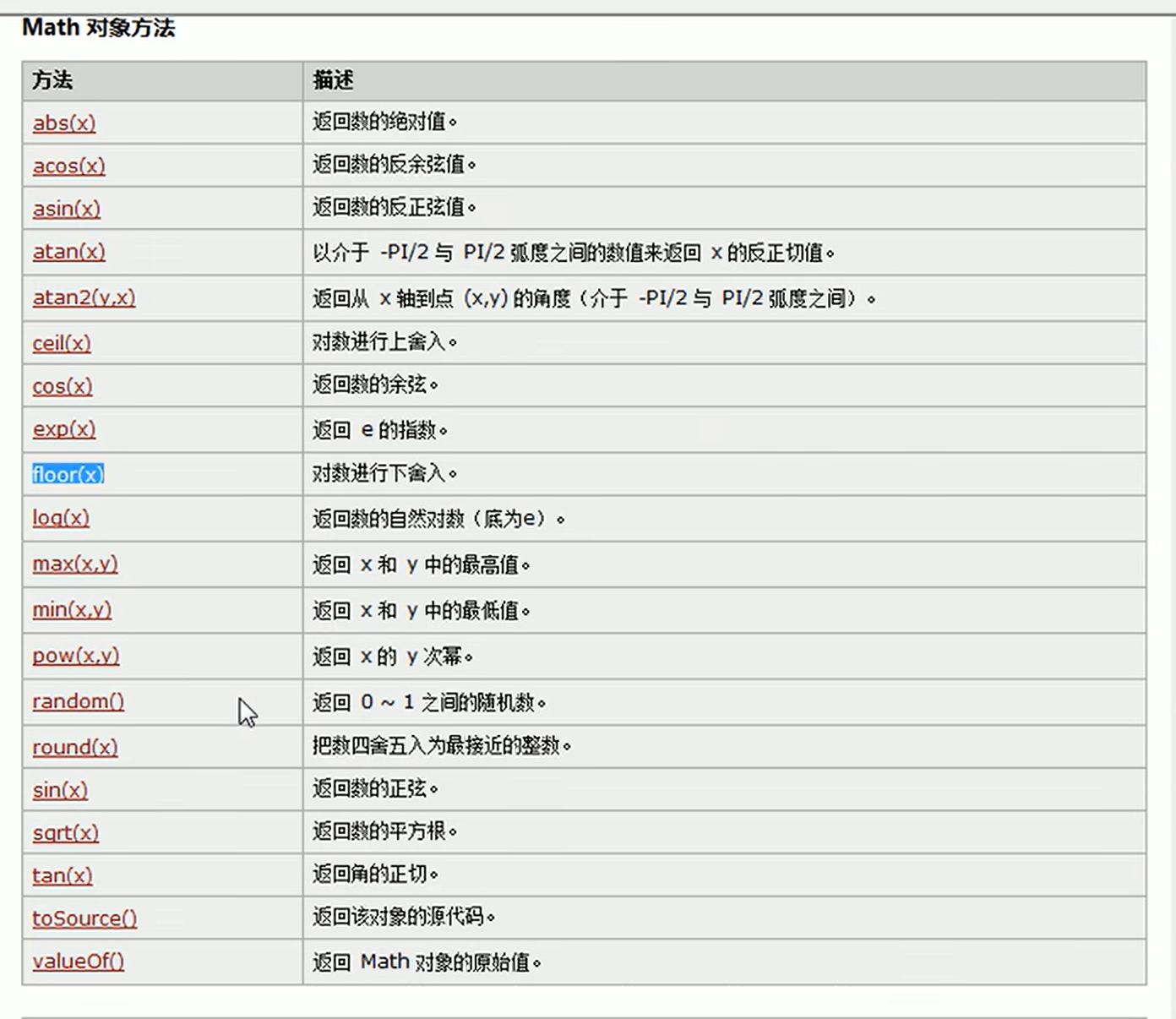The width and height of the screenshot is (1176, 1019).
Task: Open the asin(x) method link
Action: point(67,209)
